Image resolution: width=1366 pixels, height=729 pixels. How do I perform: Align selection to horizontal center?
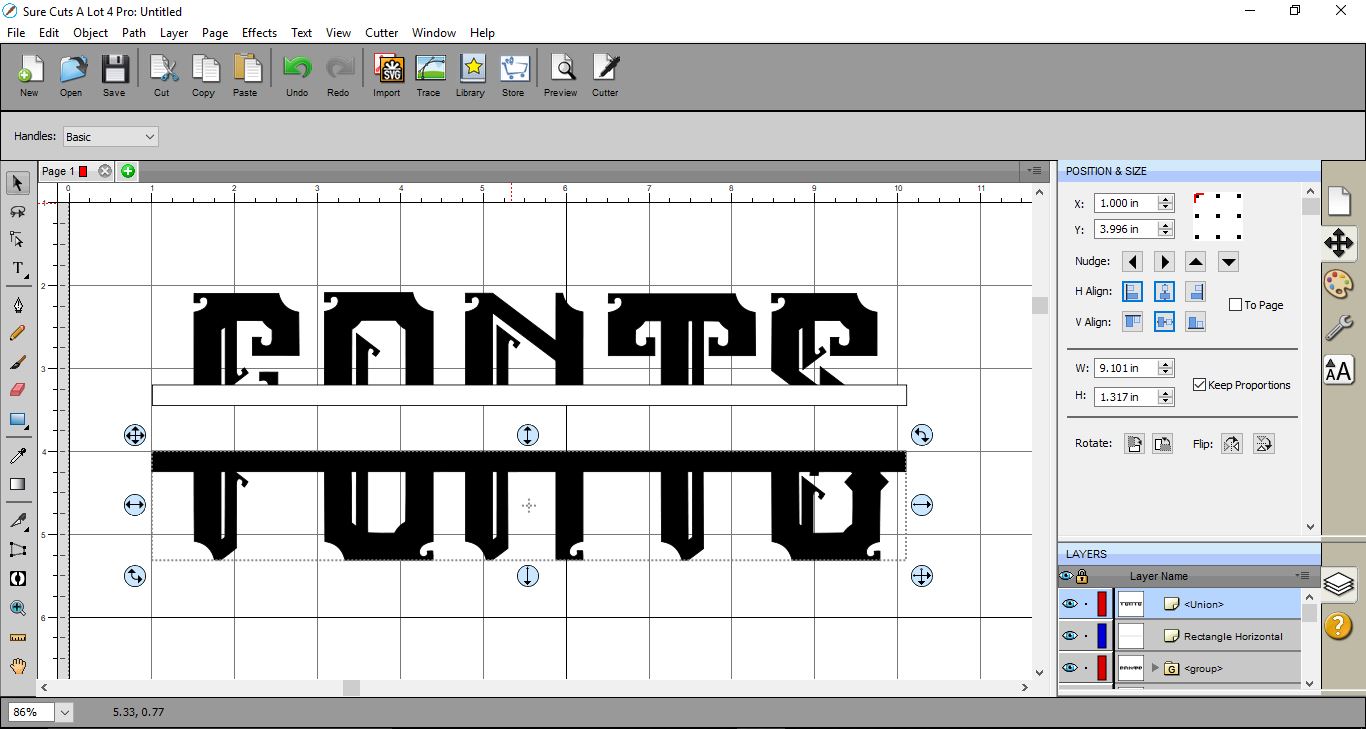pyautogui.click(x=1164, y=292)
